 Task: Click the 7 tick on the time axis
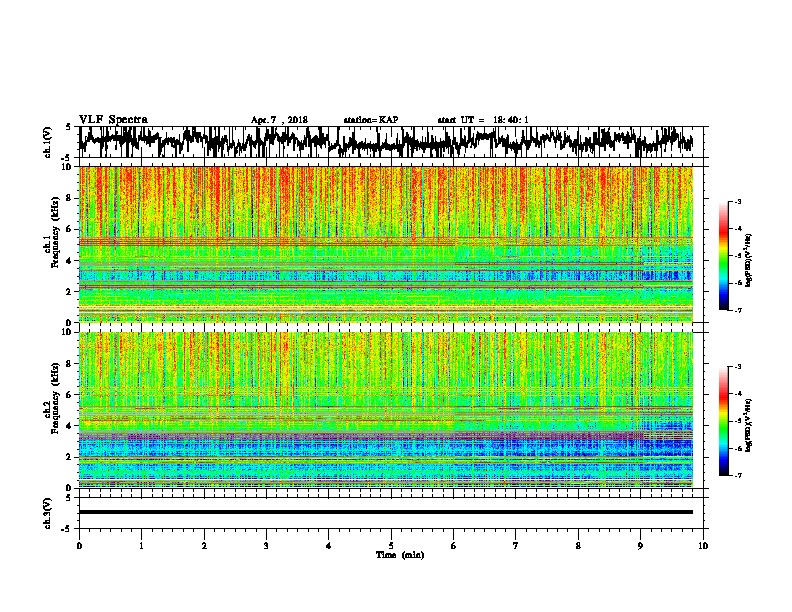tap(516, 546)
